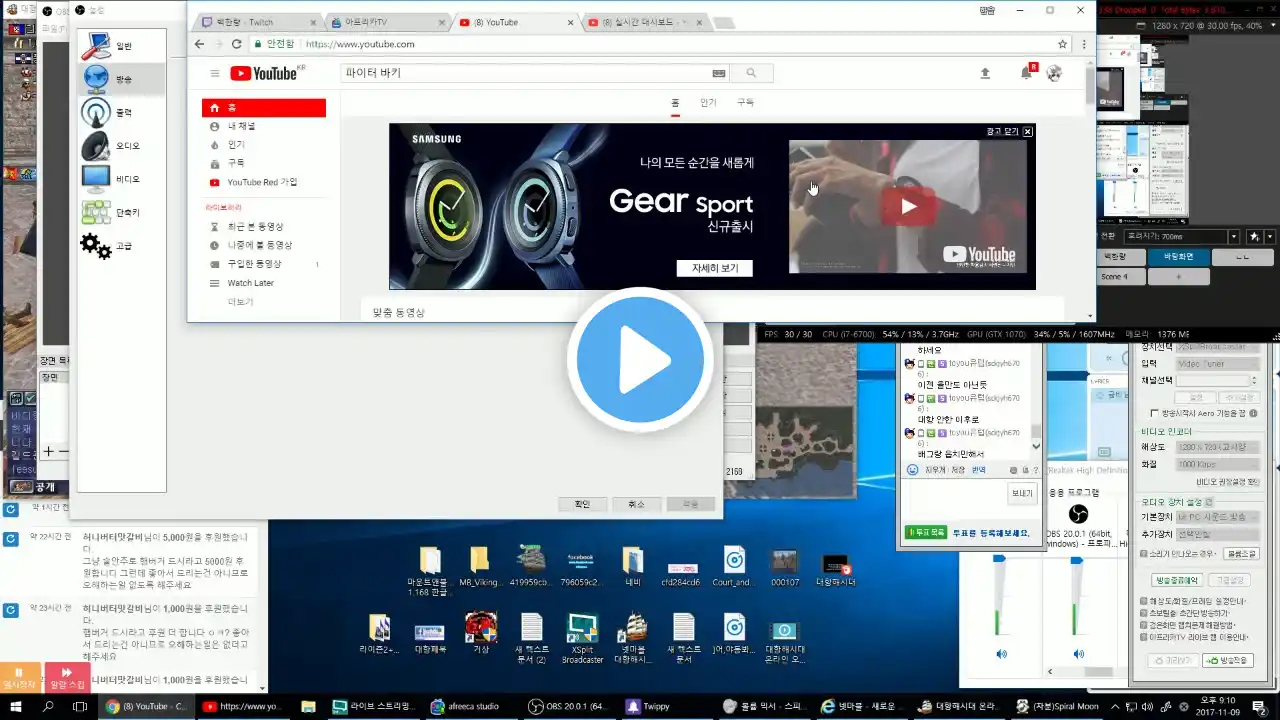Open the quality (화질) 1000 Kbps dropdown
1280x720 pixels.
pos(1217,464)
